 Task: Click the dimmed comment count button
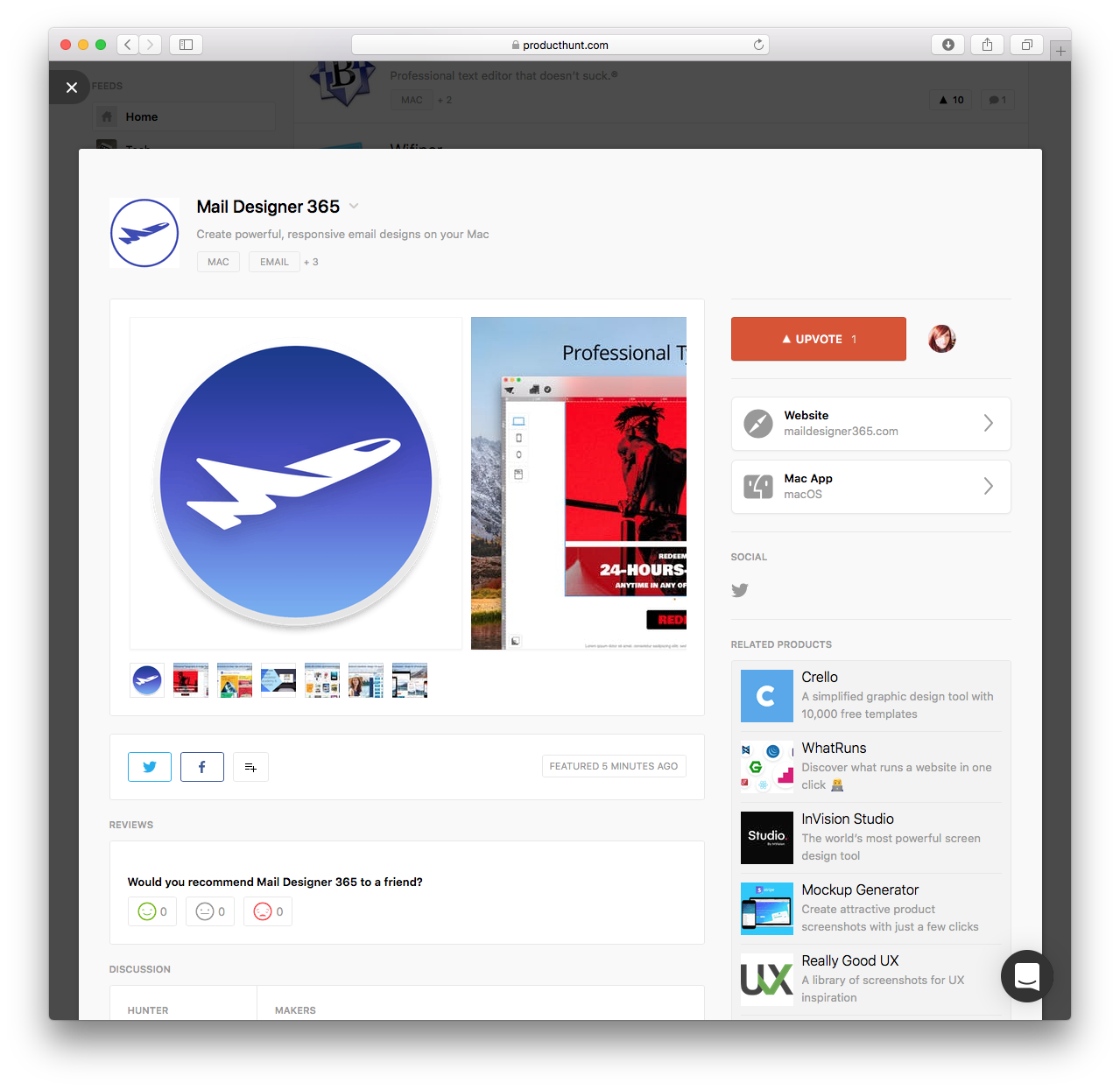[997, 100]
